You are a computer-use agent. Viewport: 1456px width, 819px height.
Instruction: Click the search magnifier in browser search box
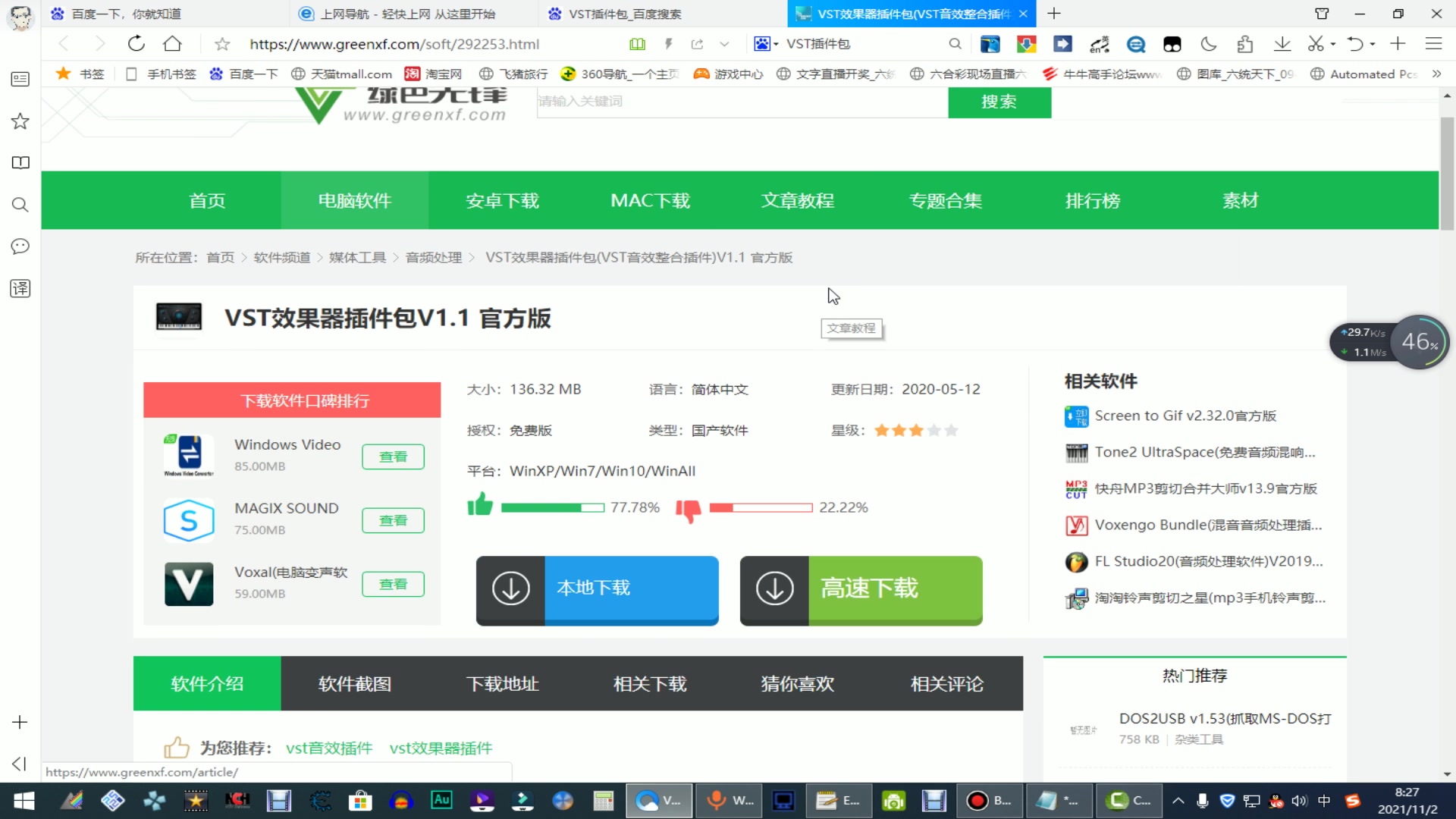[955, 44]
